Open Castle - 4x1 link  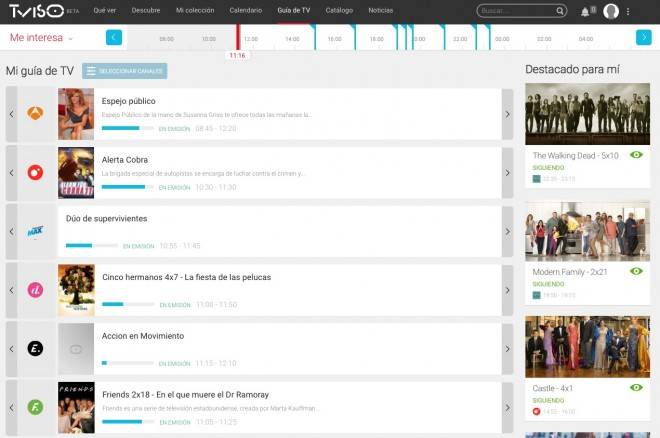pyautogui.click(x=552, y=388)
